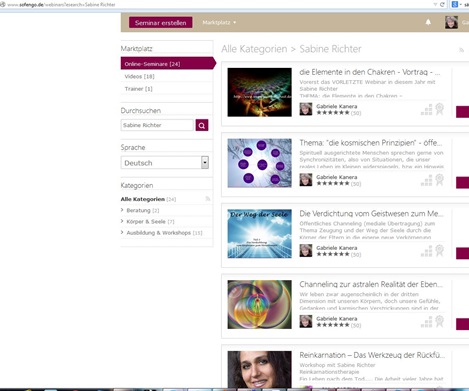Click the magnifier search button
The height and width of the screenshot is (391, 469).
pyautogui.click(x=202, y=125)
